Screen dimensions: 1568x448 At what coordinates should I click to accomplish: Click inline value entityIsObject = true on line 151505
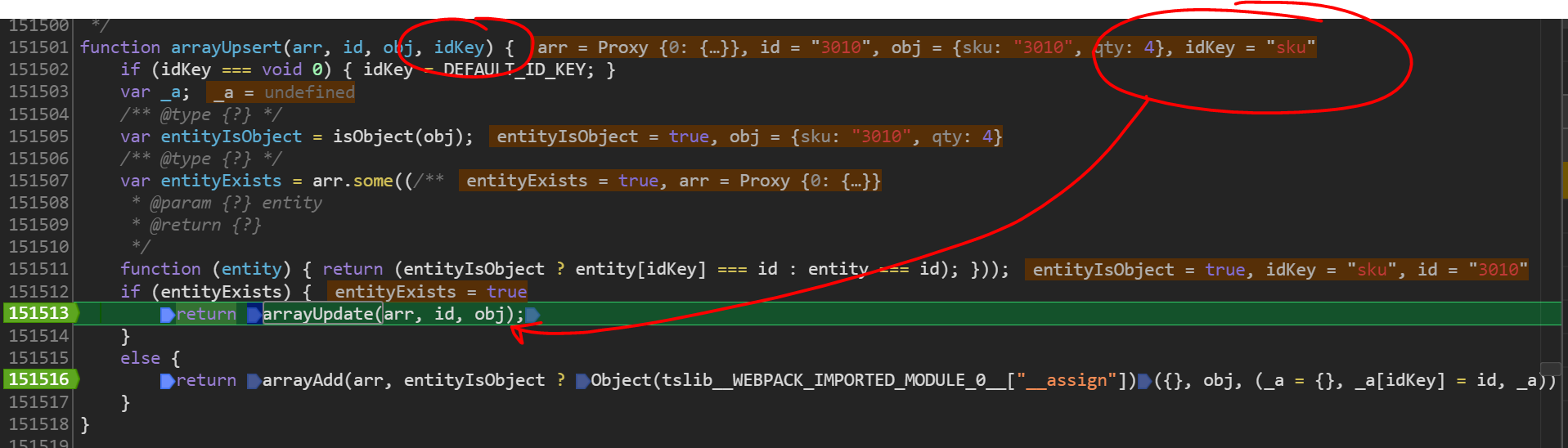[x=603, y=137]
